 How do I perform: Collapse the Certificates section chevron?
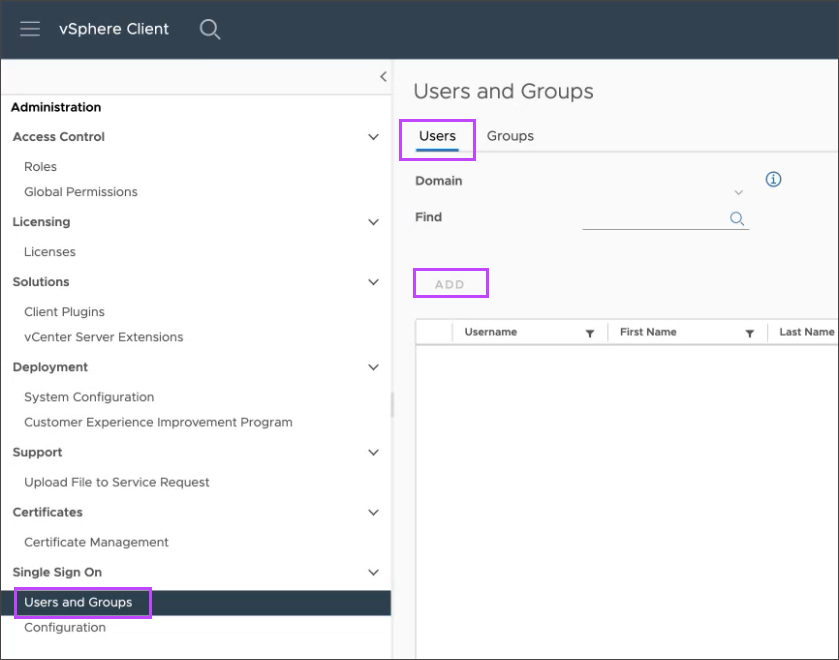pos(374,513)
